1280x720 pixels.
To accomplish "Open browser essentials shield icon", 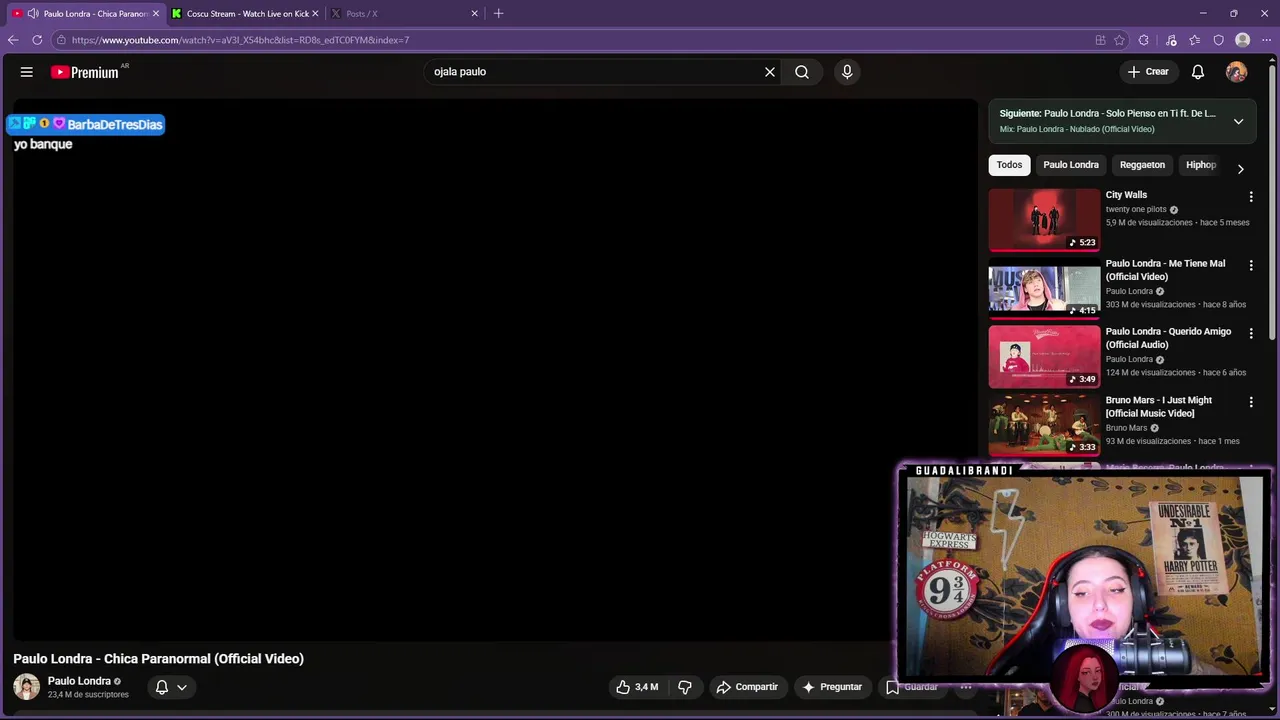I will 1218,40.
